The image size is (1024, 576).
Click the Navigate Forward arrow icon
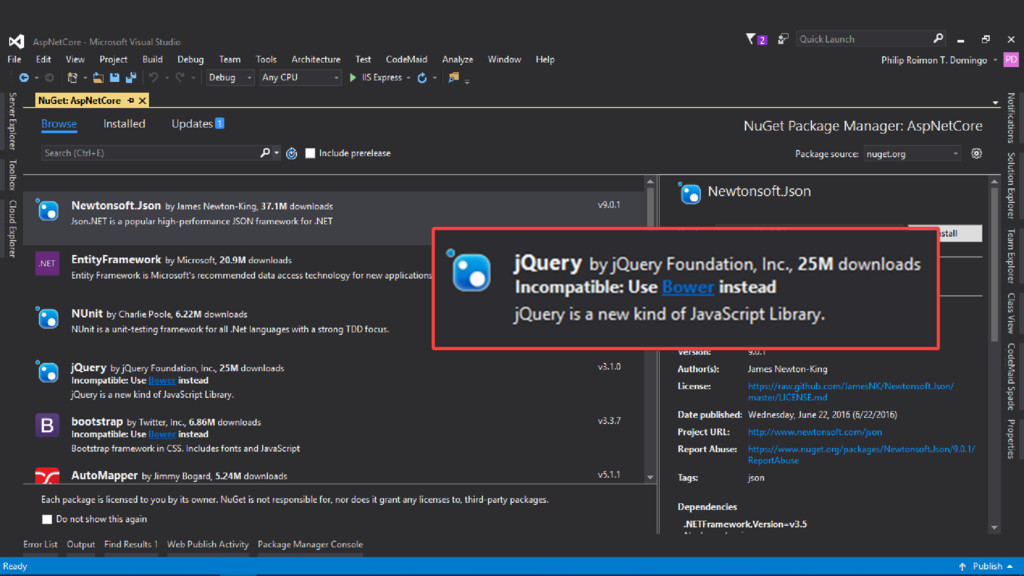(x=49, y=78)
